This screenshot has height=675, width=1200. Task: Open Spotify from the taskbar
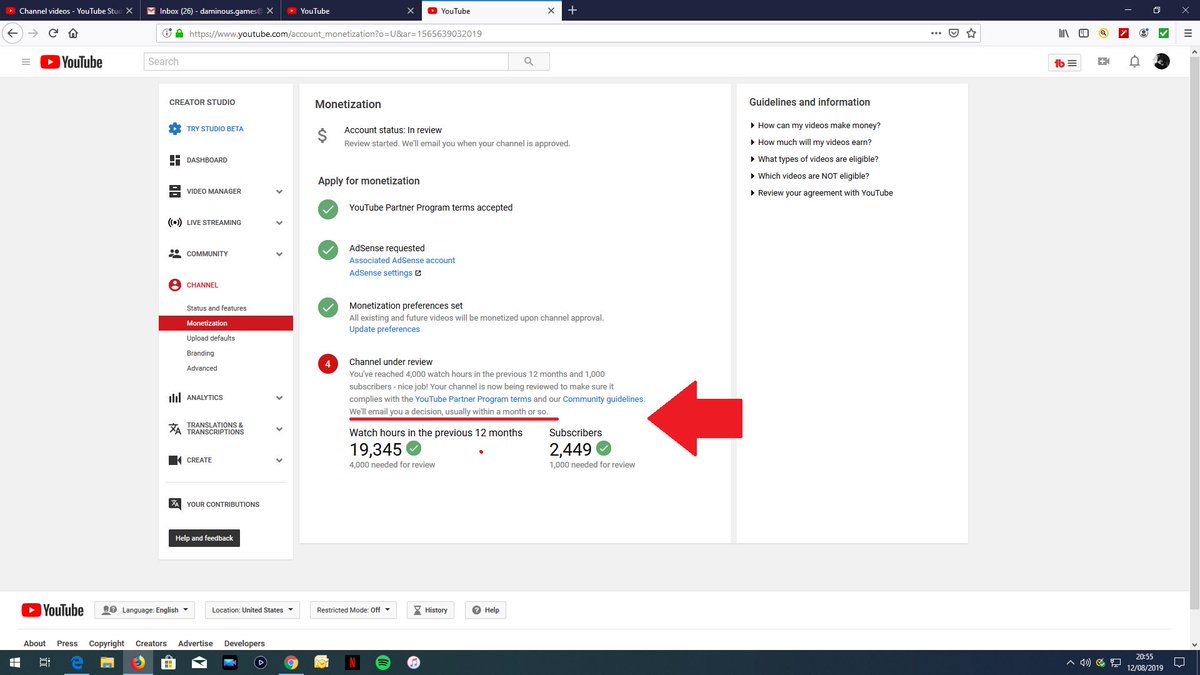[x=383, y=662]
